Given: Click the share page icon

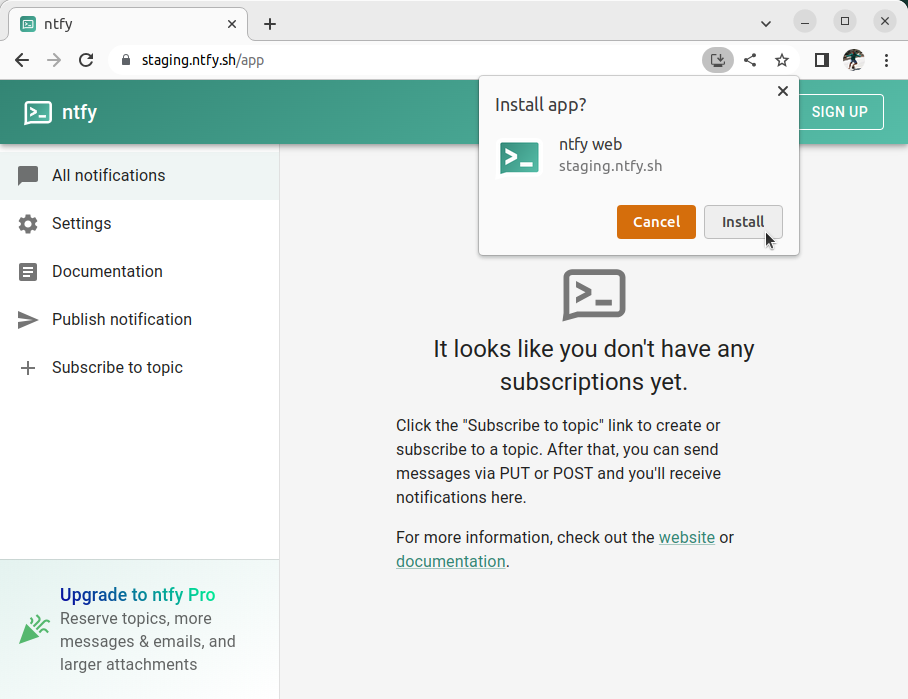Looking at the screenshot, I should [750, 60].
